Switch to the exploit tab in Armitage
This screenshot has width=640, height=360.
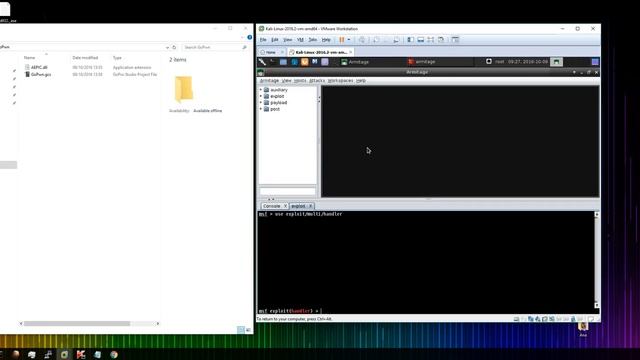tap(298, 206)
